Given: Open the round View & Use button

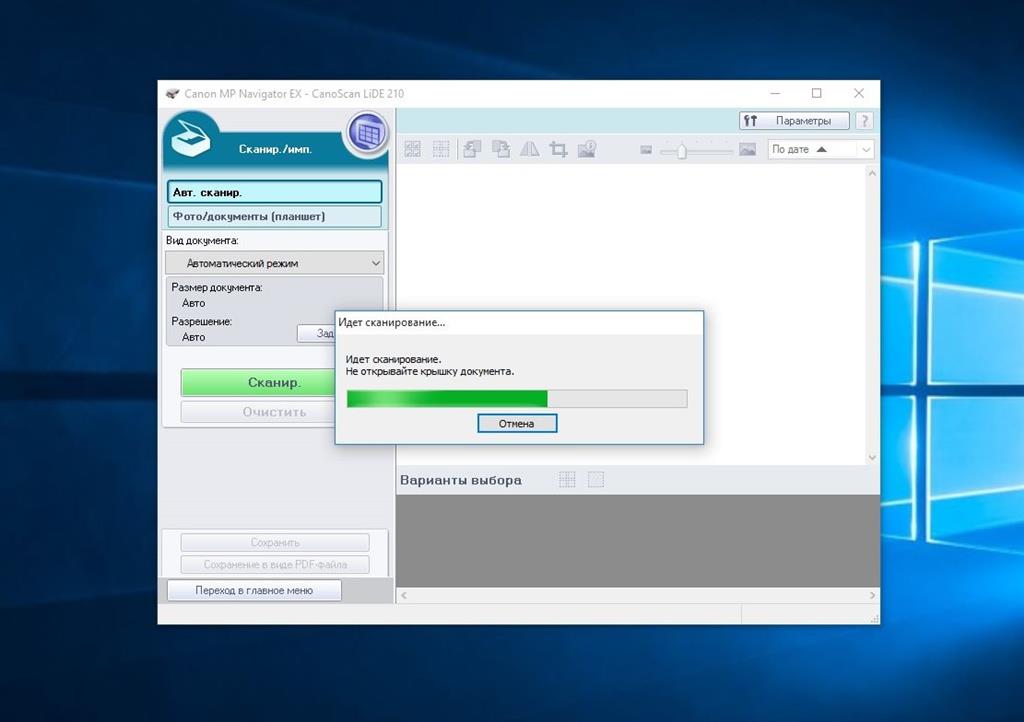Looking at the screenshot, I should 368,133.
